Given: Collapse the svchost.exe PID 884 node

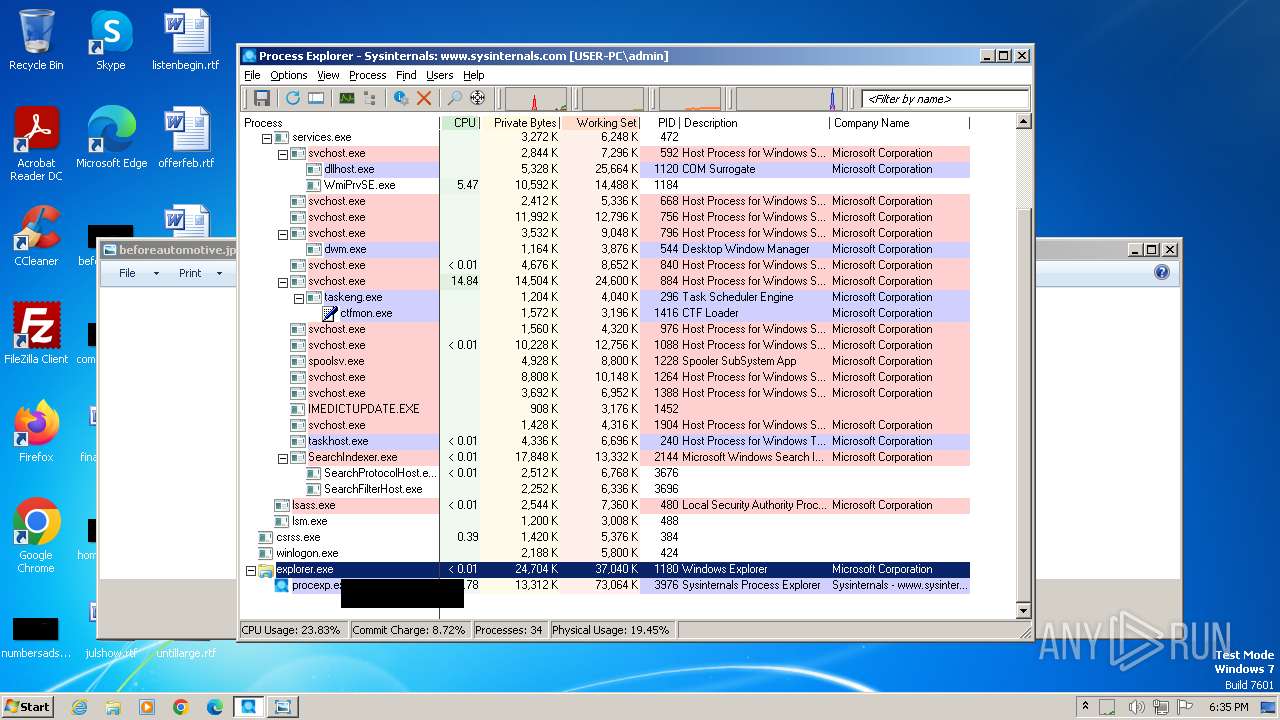Looking at the screenshot, I should pyautogui.click(x=283, y=282).
